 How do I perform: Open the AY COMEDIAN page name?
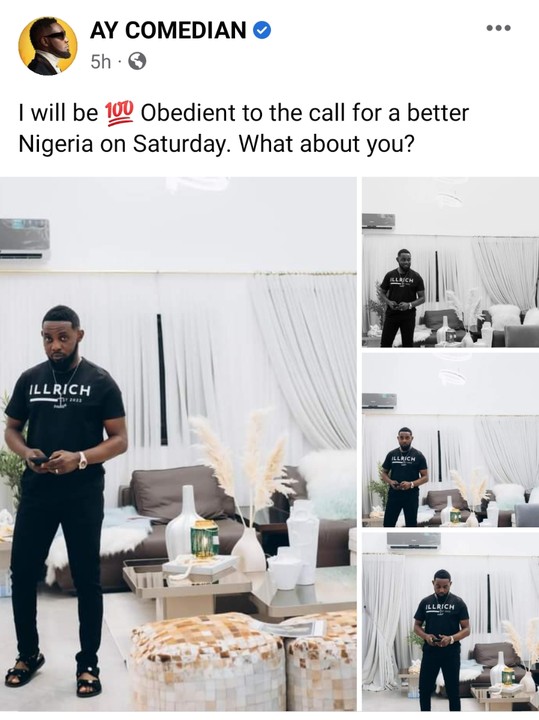tap(168, 31)
